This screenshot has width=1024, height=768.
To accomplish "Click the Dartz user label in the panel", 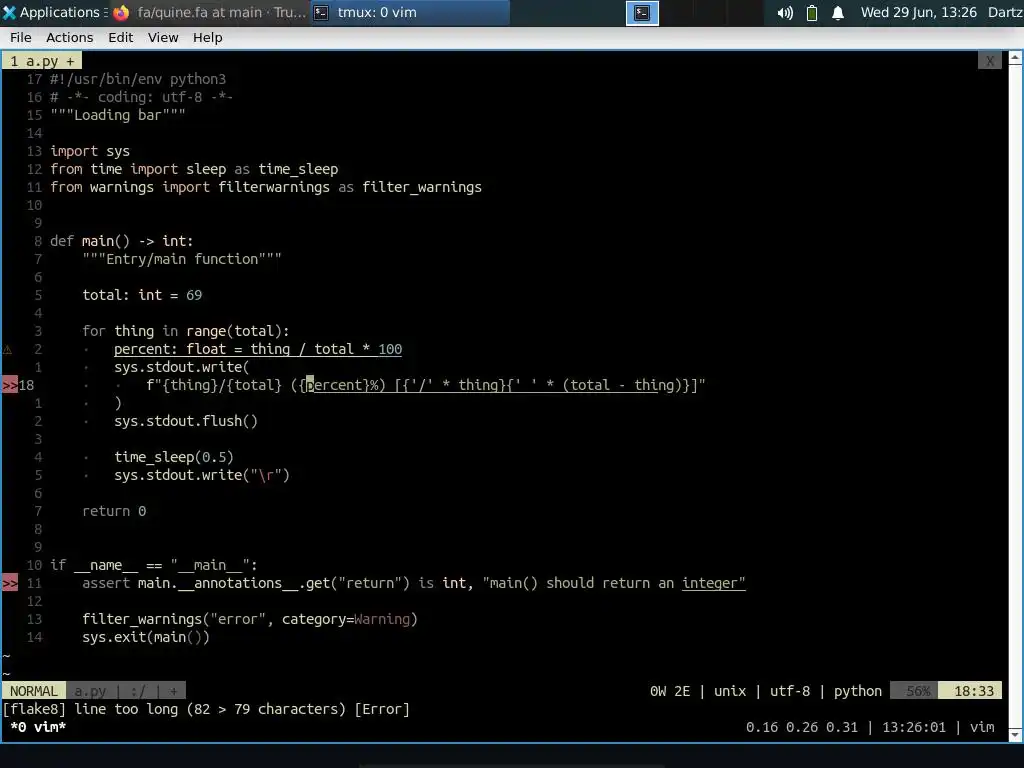I will pos(1006,12).
